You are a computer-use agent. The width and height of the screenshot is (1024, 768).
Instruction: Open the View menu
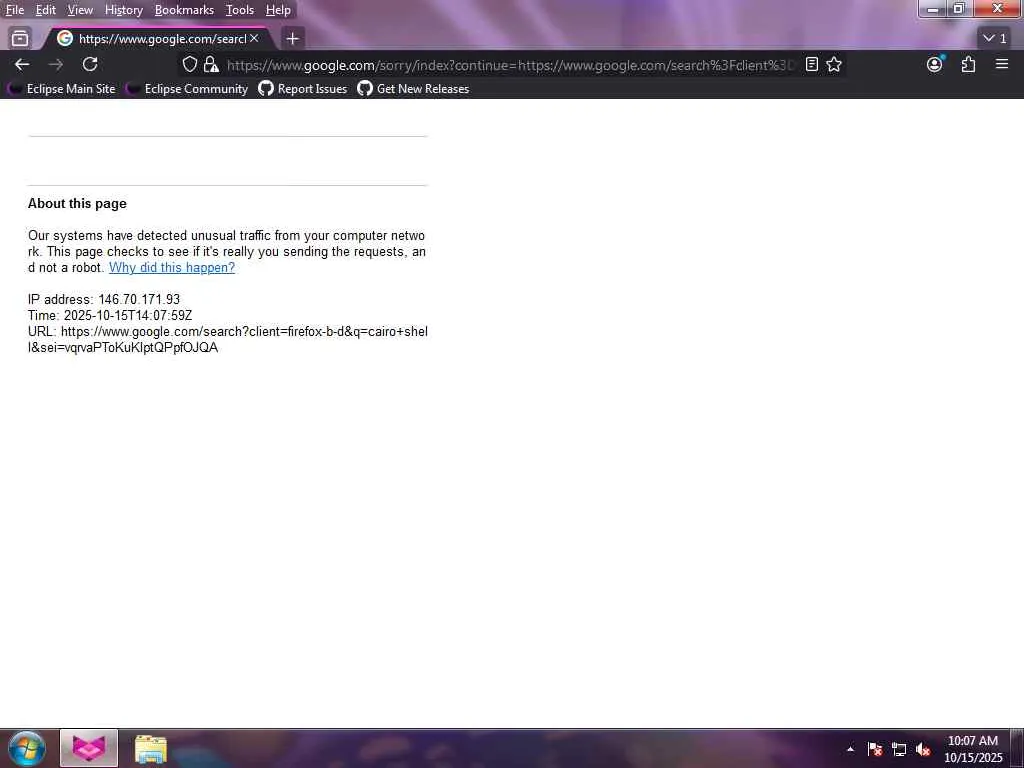(80, 10)
